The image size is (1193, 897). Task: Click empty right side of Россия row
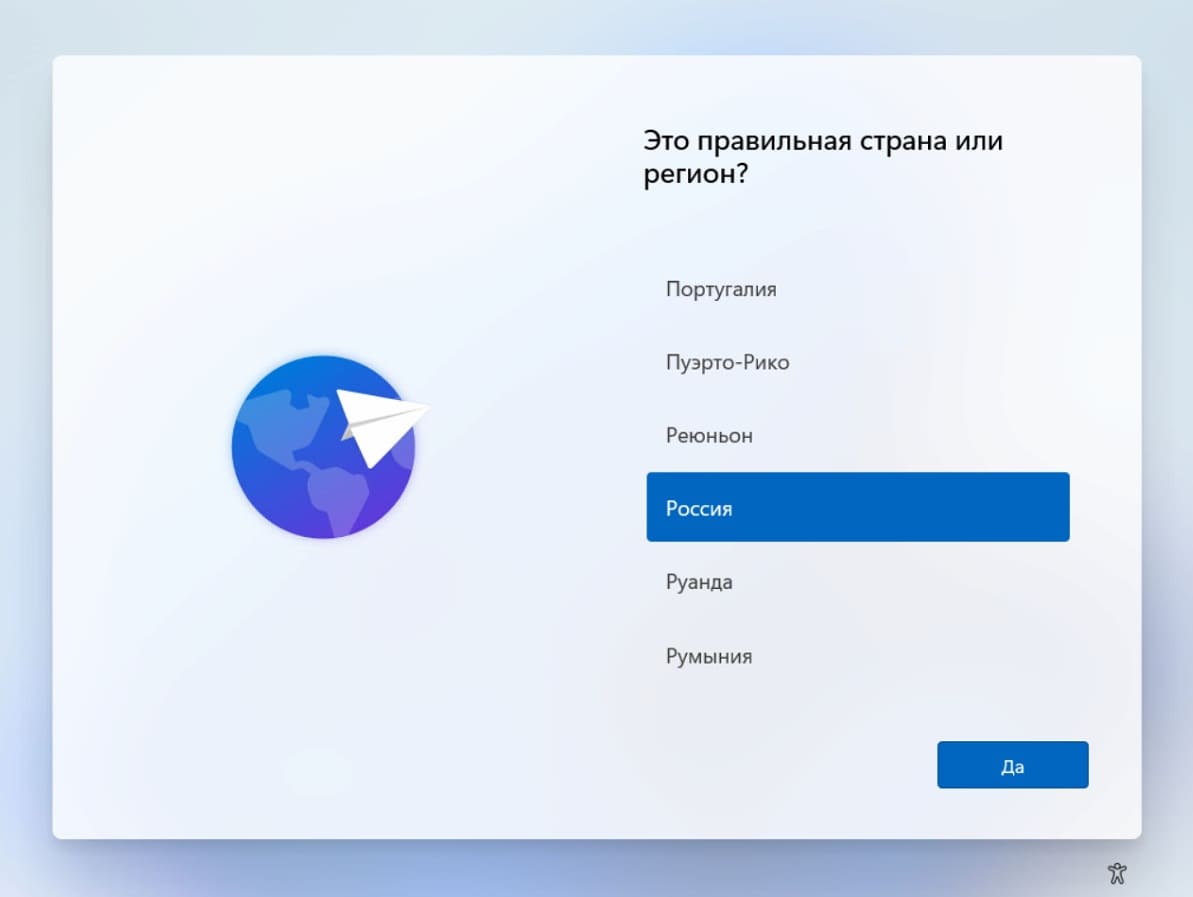pyautogui.click(x=951, y=507)
